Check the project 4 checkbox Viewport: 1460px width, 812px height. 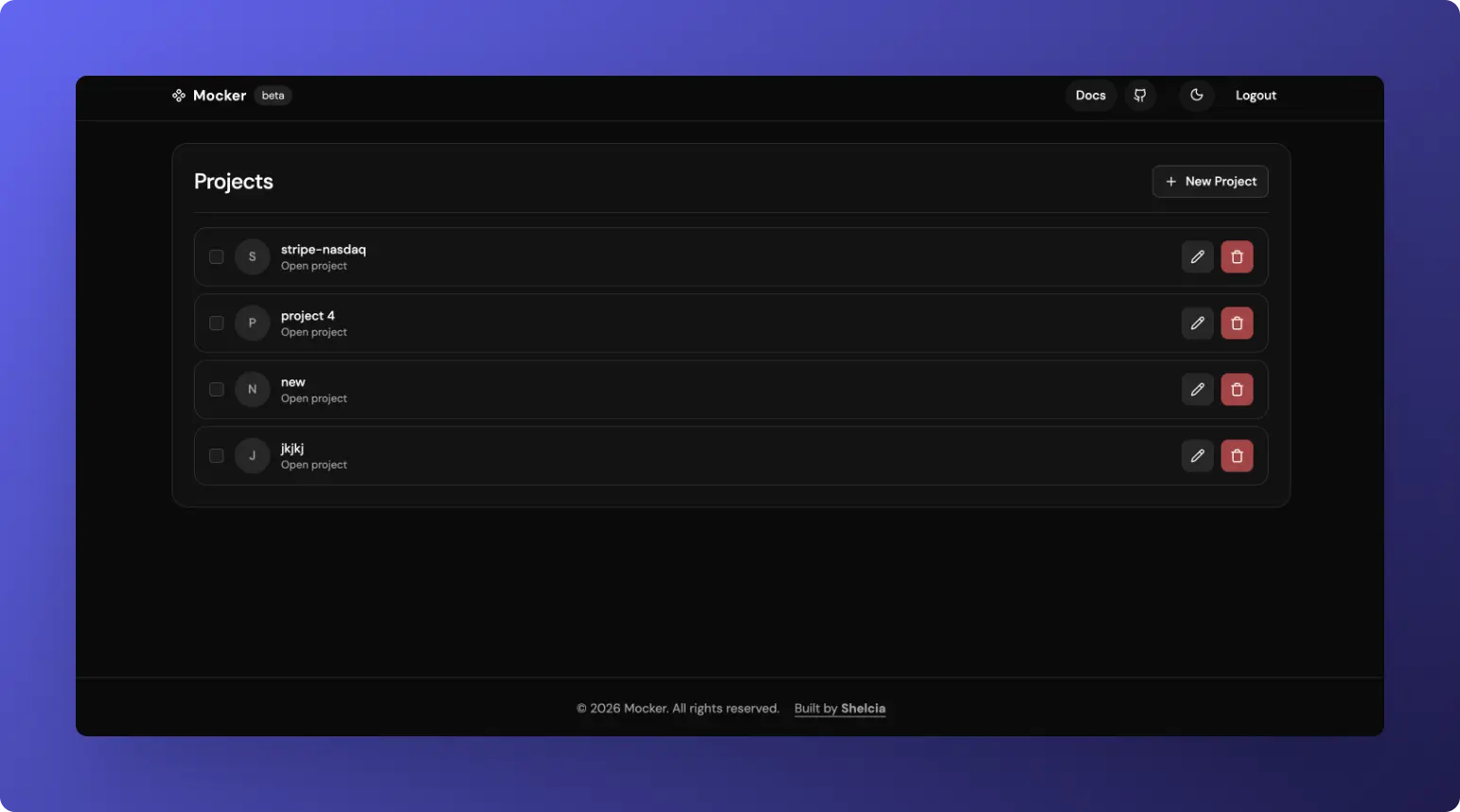(216, 324)
